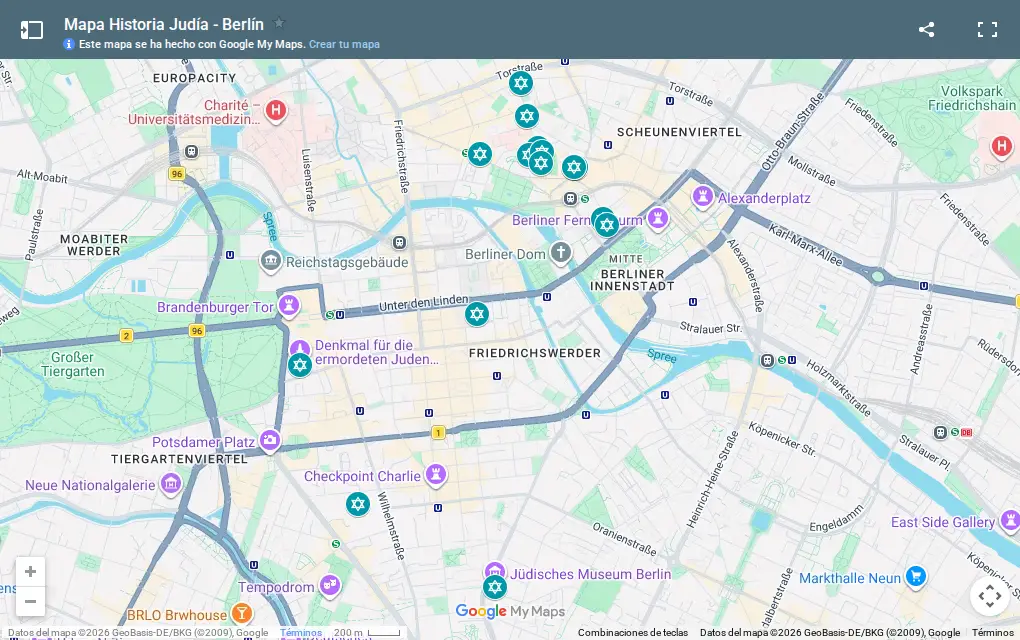Image resolution: width=1020 pixels, height=640 pixels.
Task: Click the 'Volkspark Friedrichshain' park label
Action: [972, 98]
